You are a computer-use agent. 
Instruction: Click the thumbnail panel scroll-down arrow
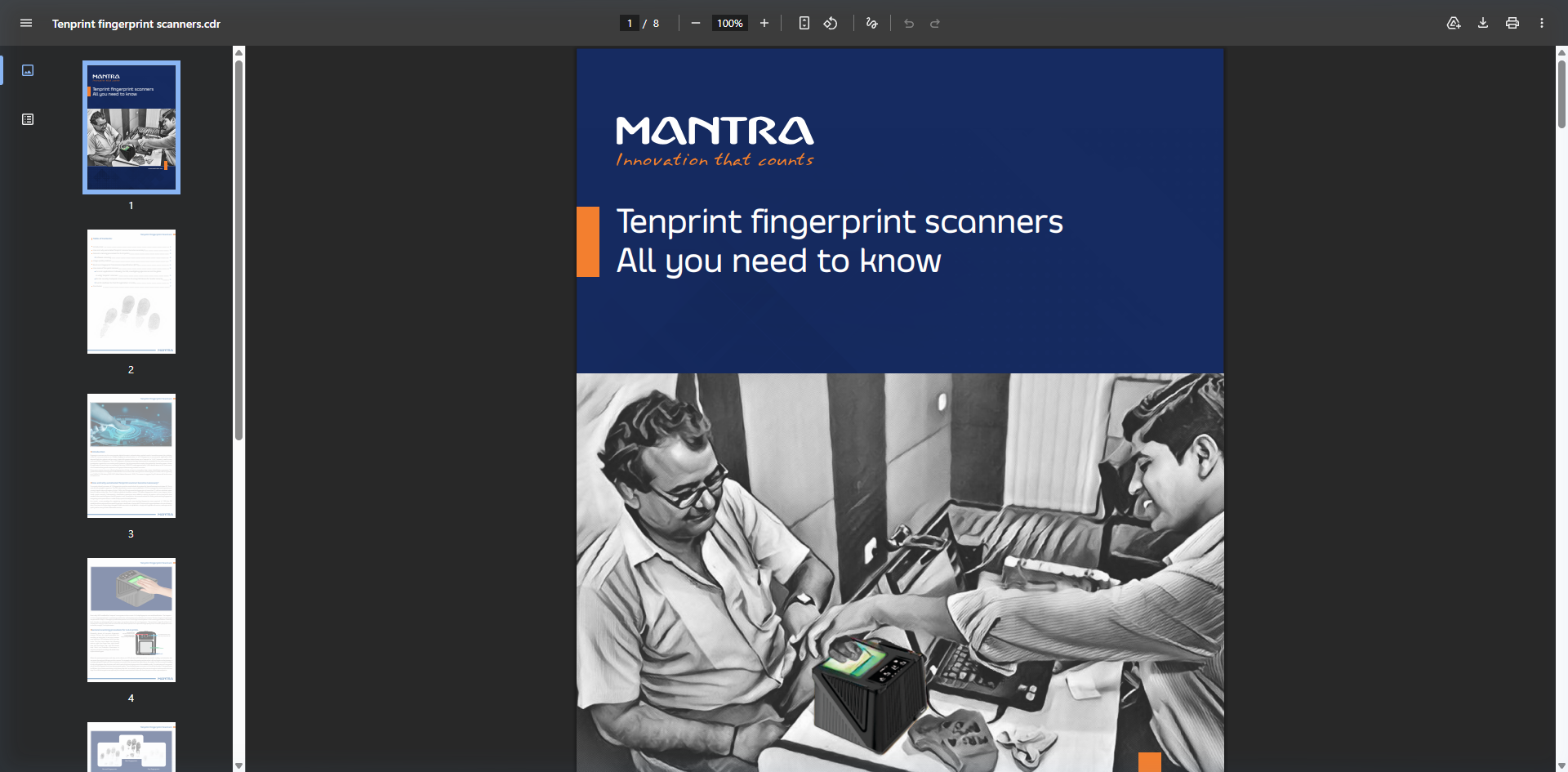[x=239, y=765]
